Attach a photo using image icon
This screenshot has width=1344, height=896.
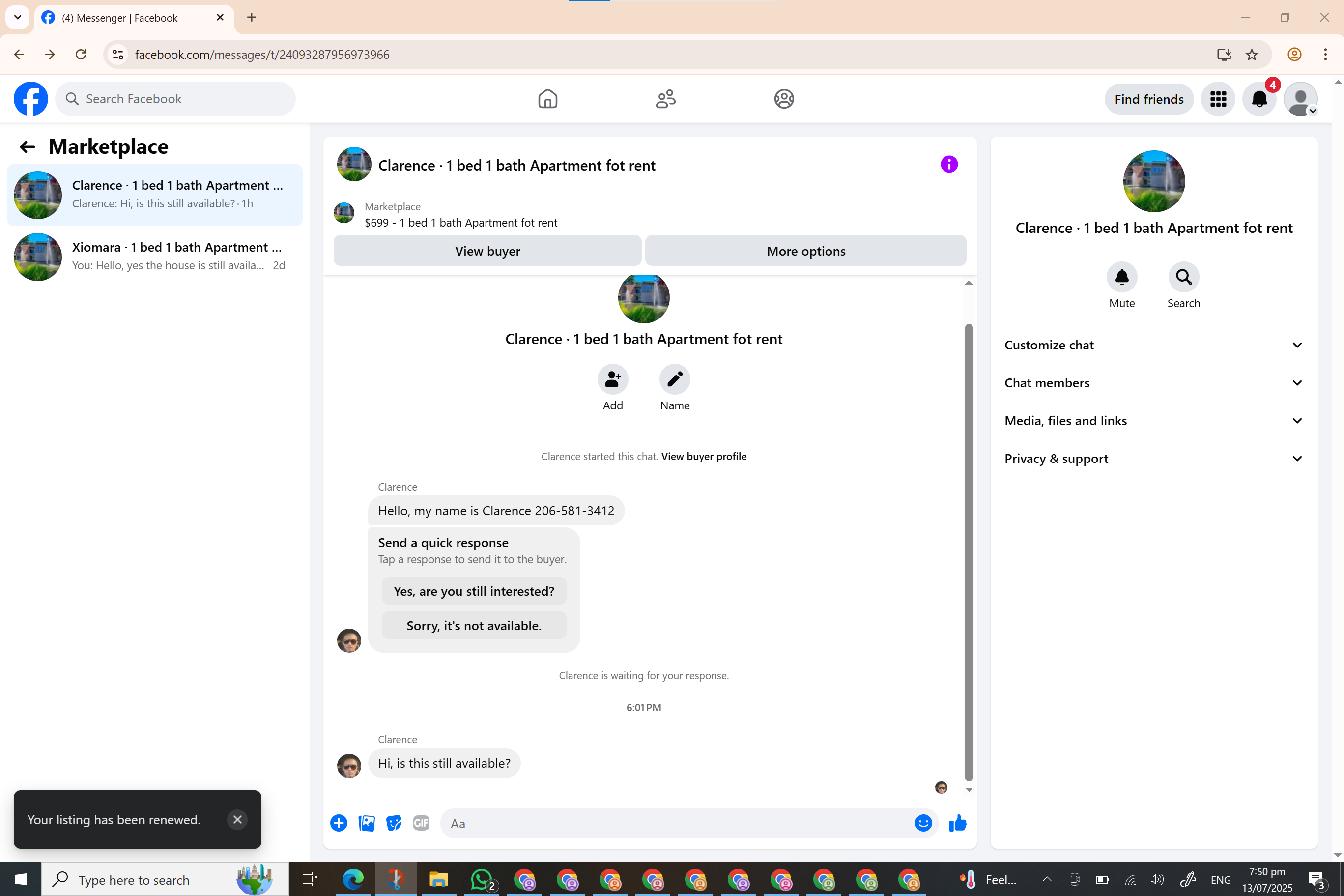point(366,823)
